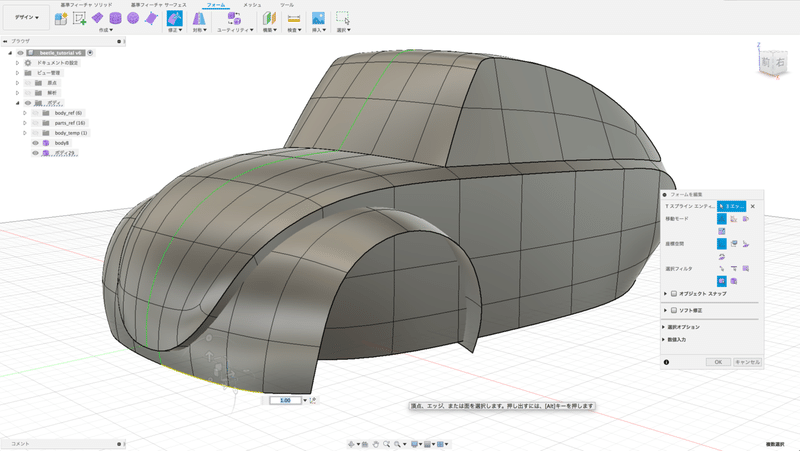The image size is (800, 451).
Task: Open the ツール tab
Action: coord(287,5)
